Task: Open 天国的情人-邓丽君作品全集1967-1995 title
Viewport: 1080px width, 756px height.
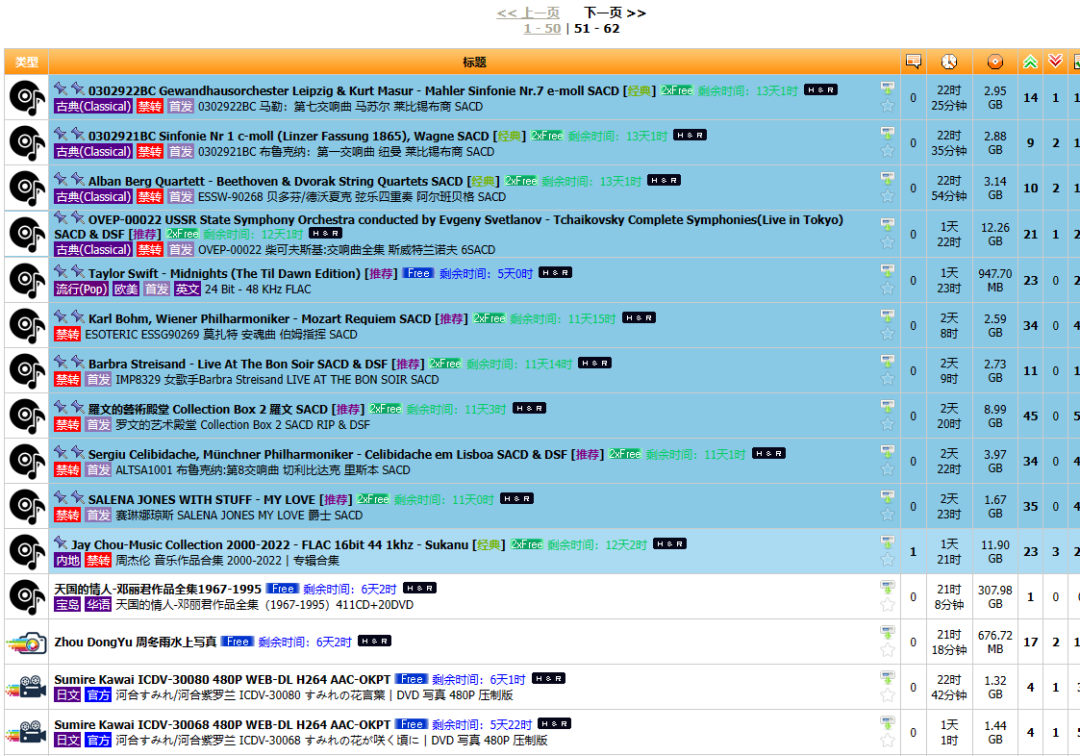Action: 158,589
